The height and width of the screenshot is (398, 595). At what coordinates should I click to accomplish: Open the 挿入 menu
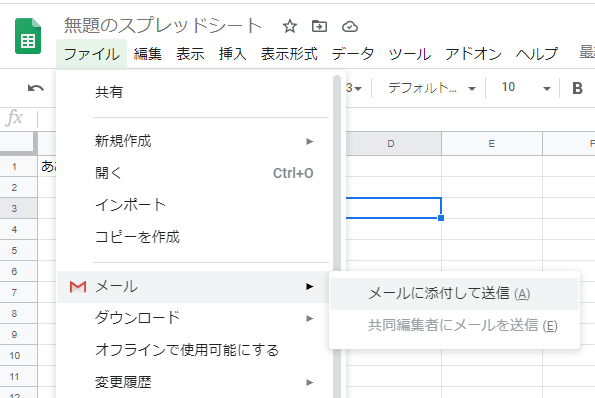click(x=232, y=54)
